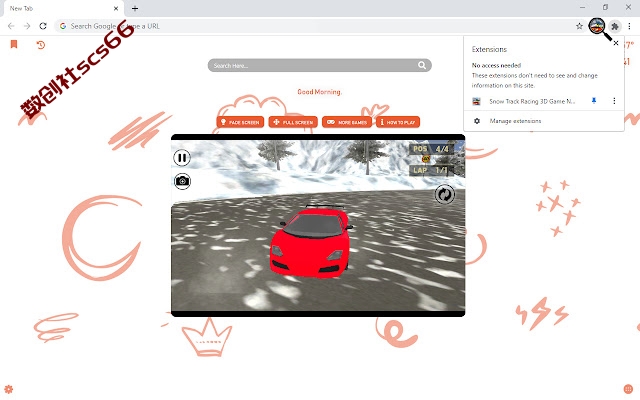The image size is (640, 400).
Task: Close the New Tab tab
Action: [116, 8]
